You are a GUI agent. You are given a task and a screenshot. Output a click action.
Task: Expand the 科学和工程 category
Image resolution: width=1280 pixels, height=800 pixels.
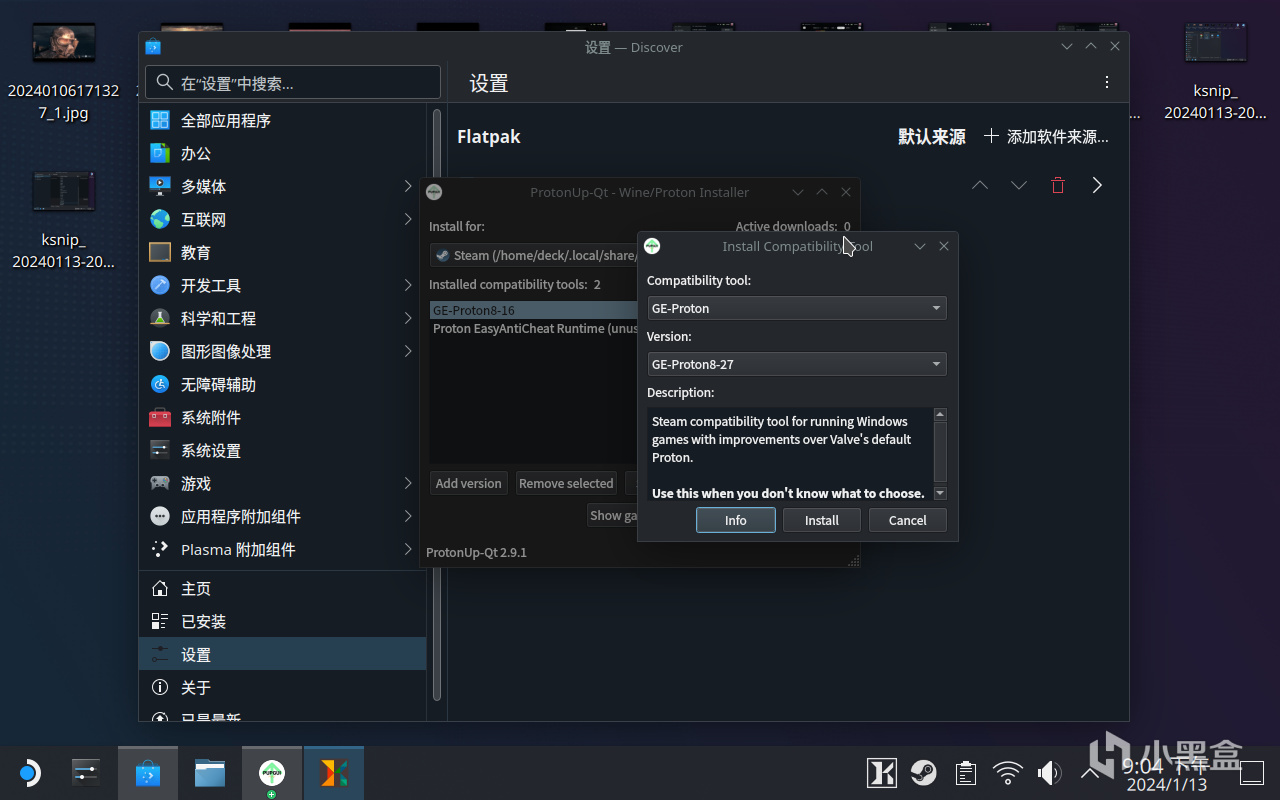tap(408, 318)
